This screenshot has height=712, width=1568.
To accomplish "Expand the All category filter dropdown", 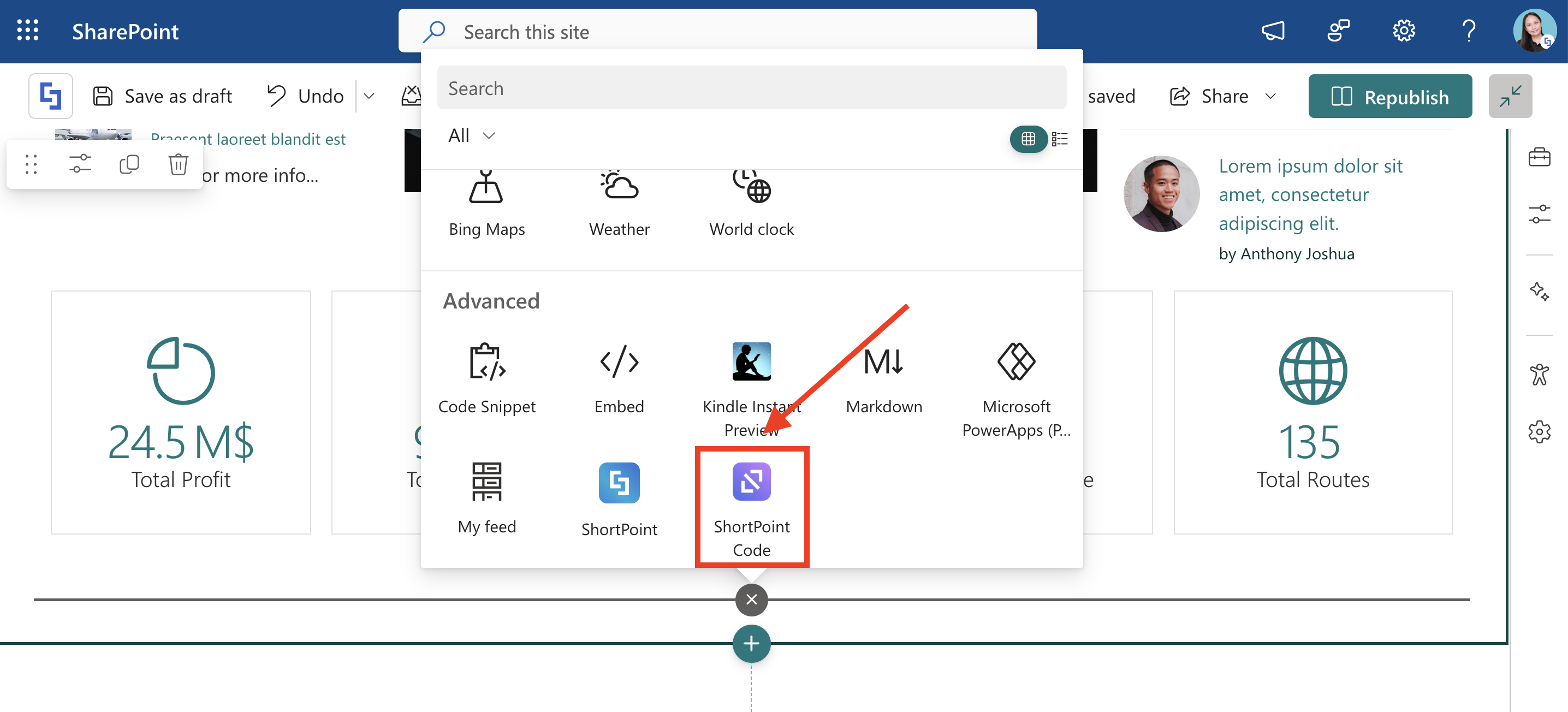I will 472,135.
